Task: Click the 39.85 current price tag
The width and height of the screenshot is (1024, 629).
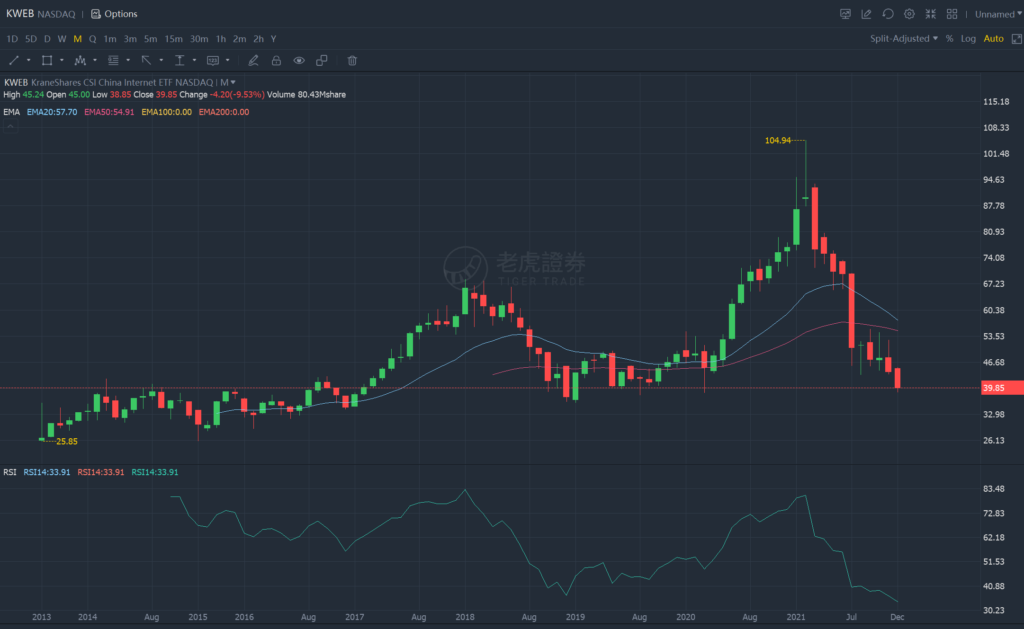Action: (1002, 388)
